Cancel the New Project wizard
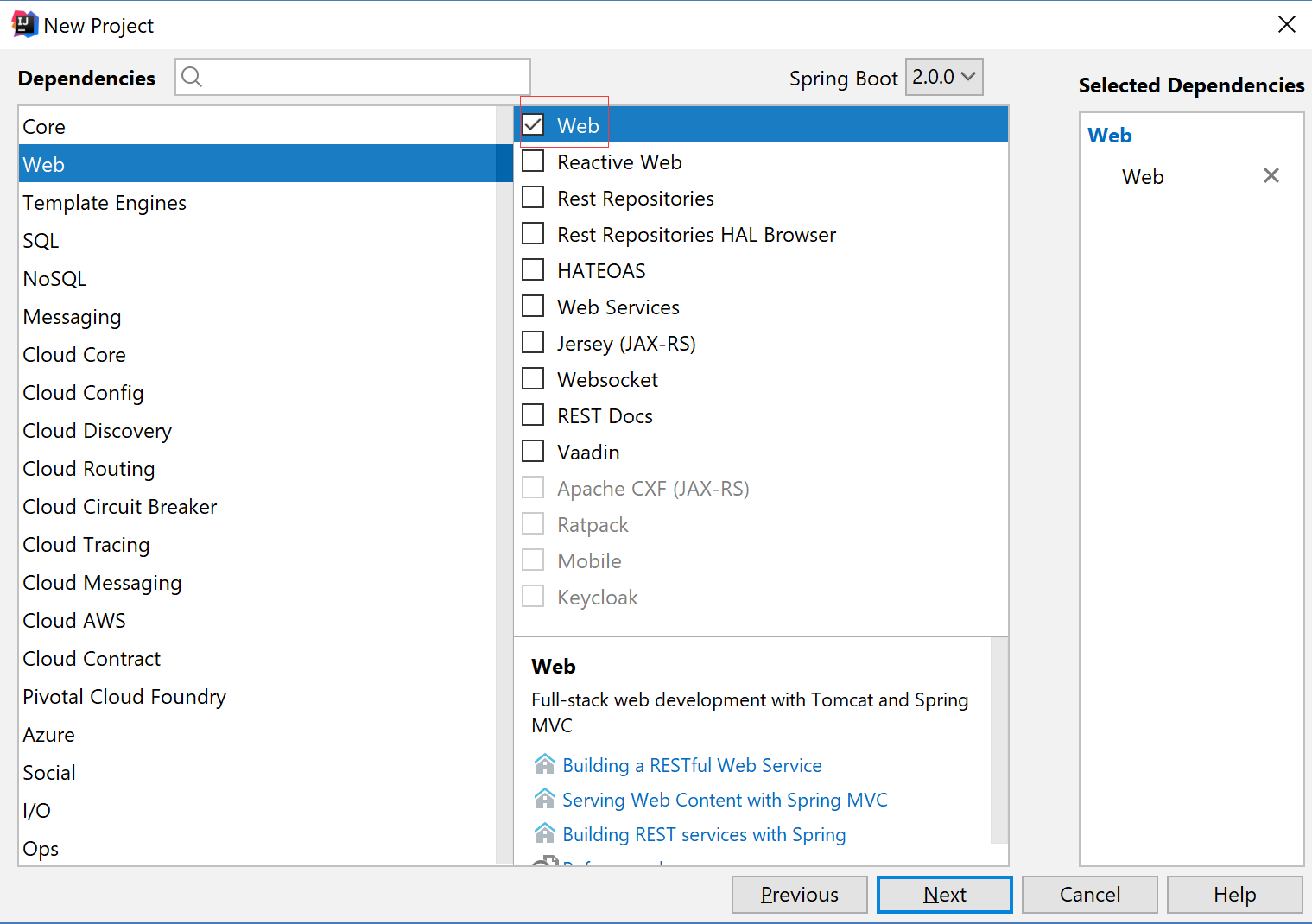 tap(1089, 895)
